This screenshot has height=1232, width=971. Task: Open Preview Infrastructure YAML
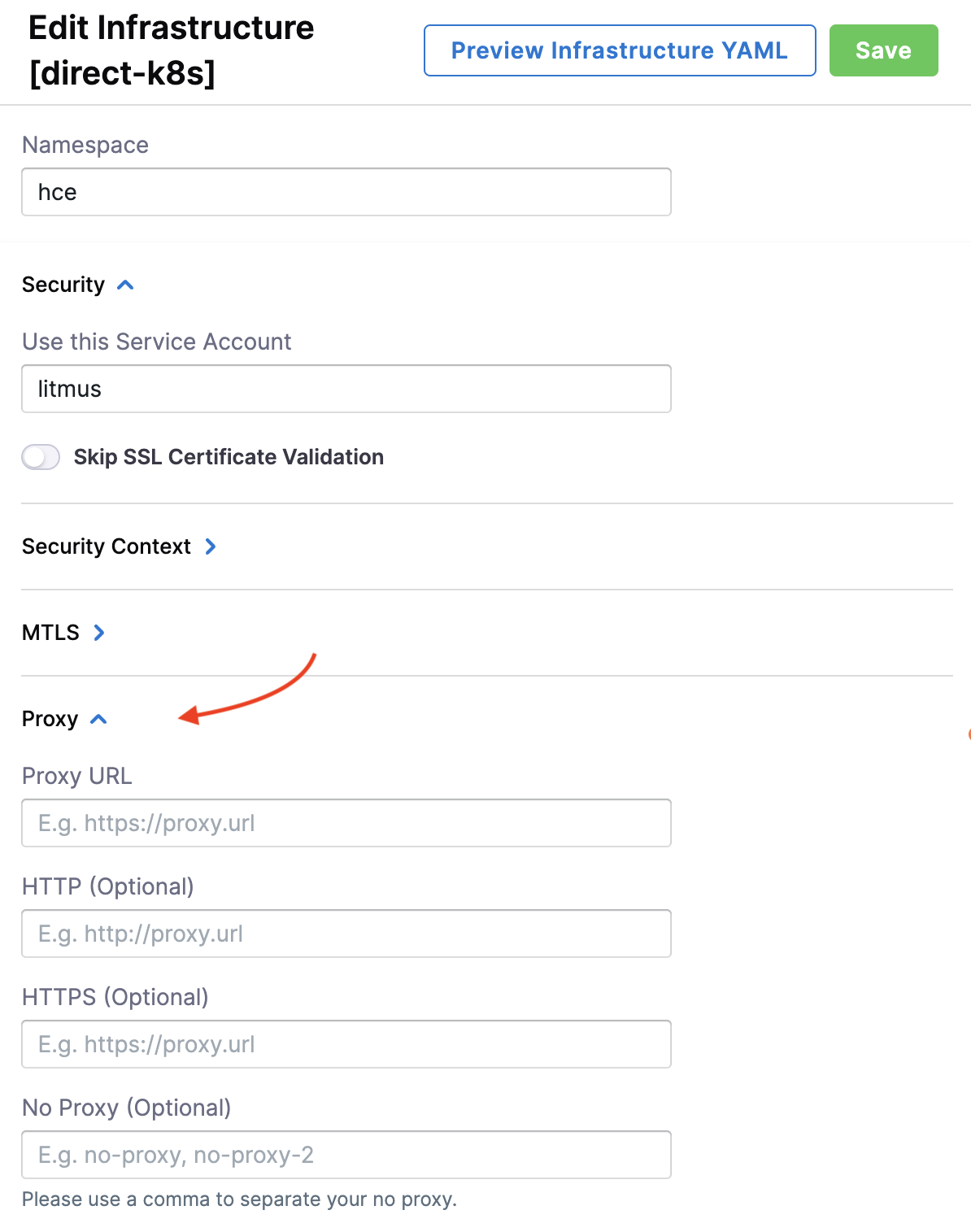click(x=619, y=50)
